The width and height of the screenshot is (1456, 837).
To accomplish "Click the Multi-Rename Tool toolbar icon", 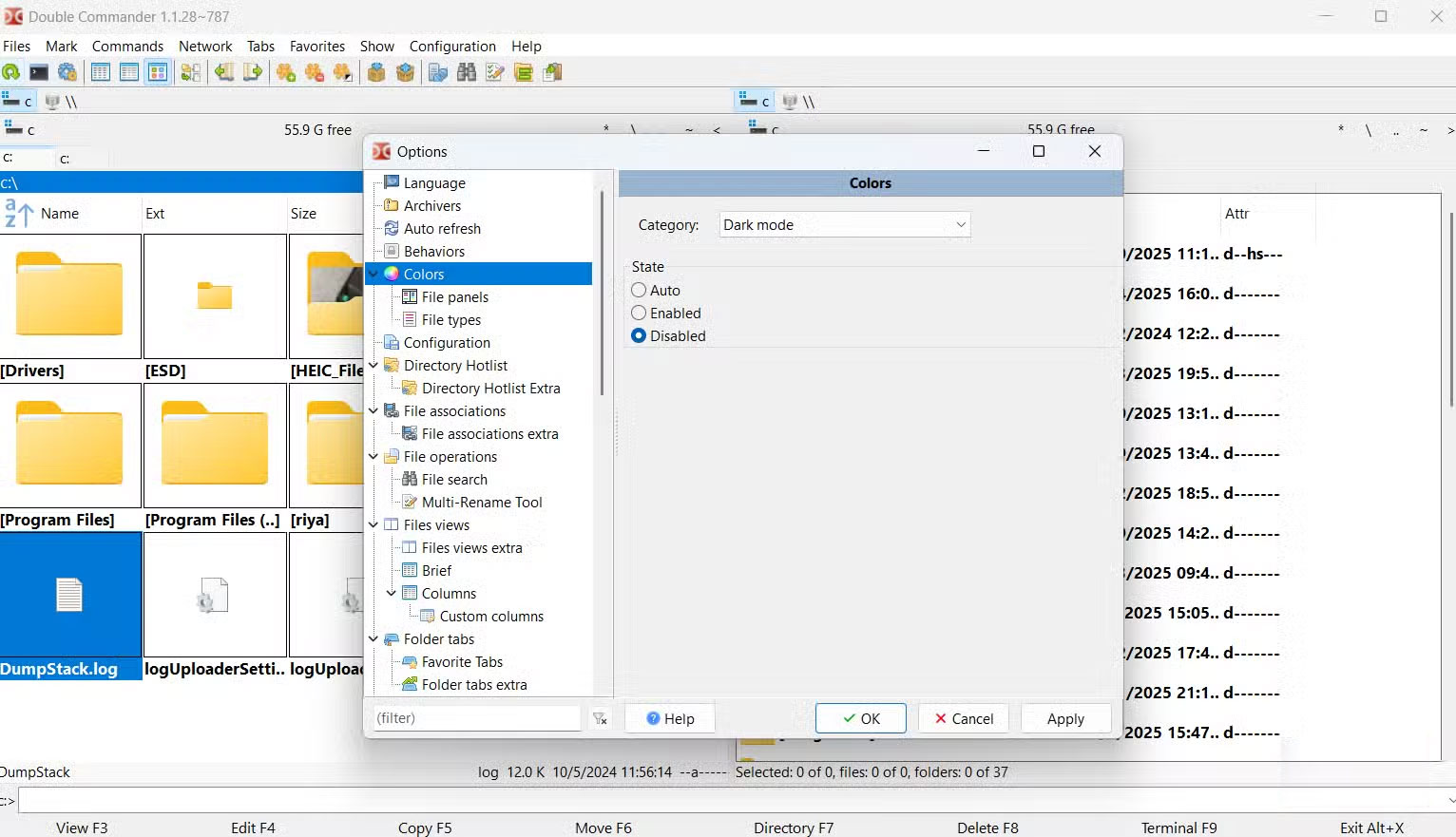I will click(x=494, y=72).
